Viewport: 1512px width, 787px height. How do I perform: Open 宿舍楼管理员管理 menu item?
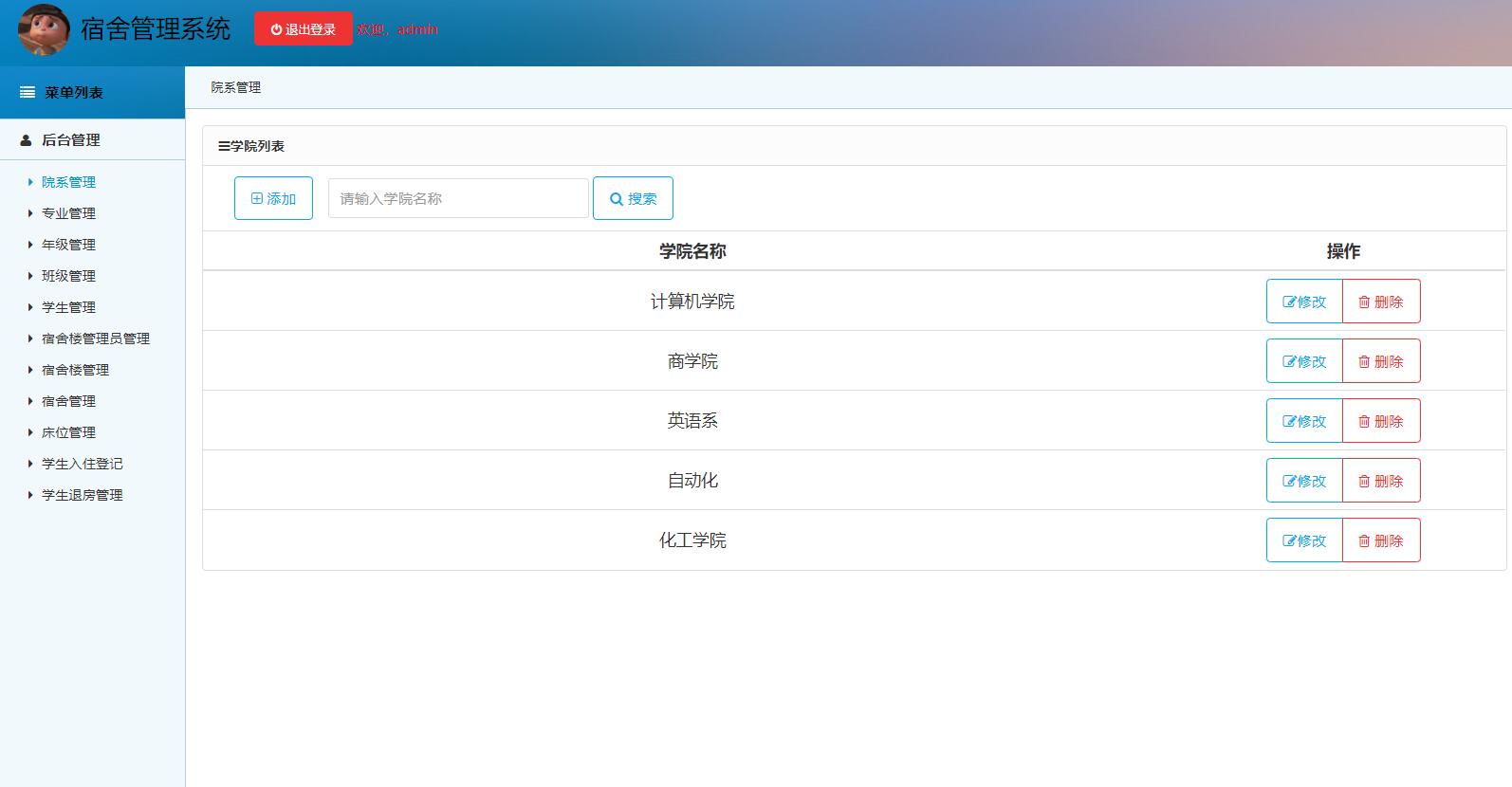[x=96, y=339]
